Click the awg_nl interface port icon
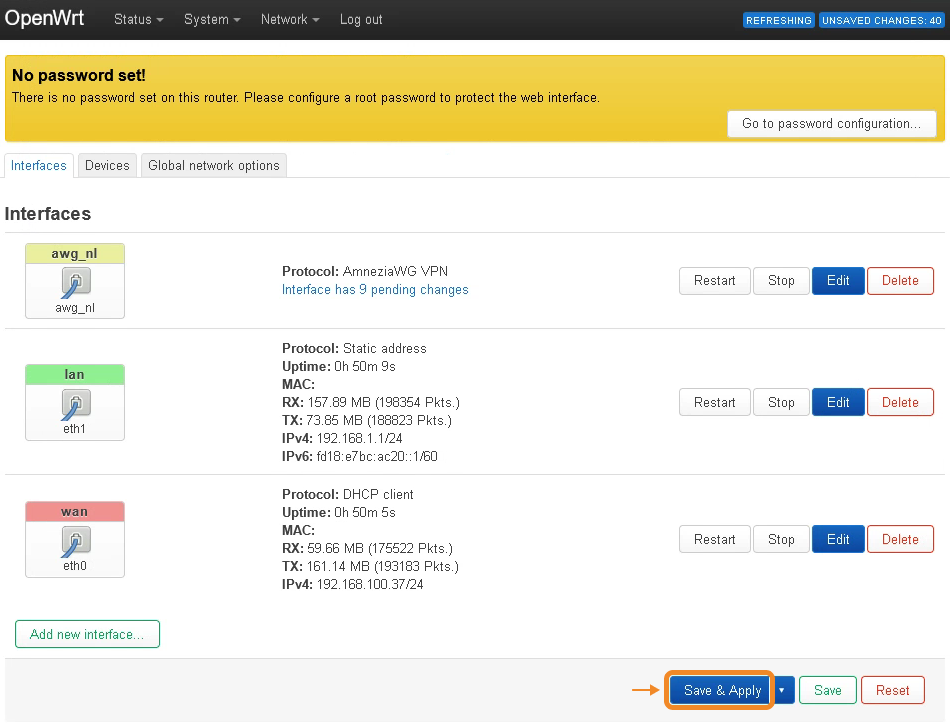 (x=75, y=282)
